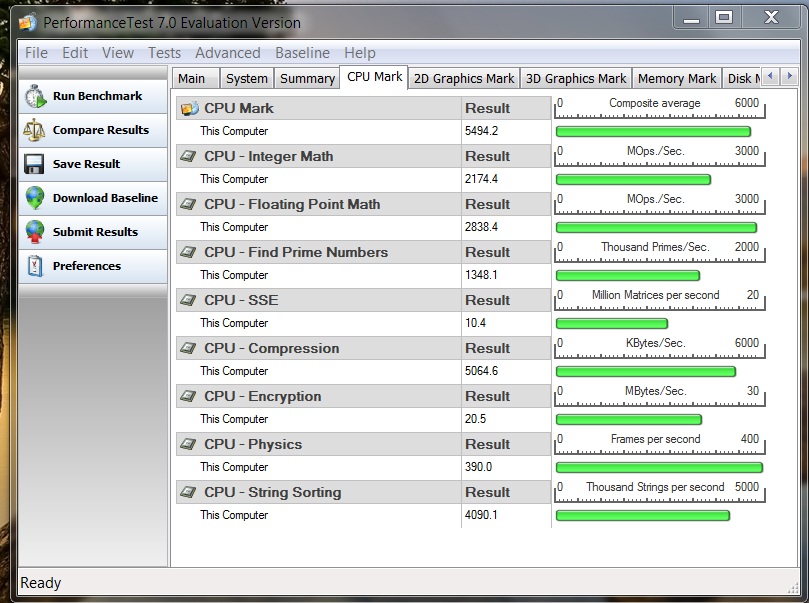Click the String Sorting result 4090.1
The image size is (809, 603).
481,515
